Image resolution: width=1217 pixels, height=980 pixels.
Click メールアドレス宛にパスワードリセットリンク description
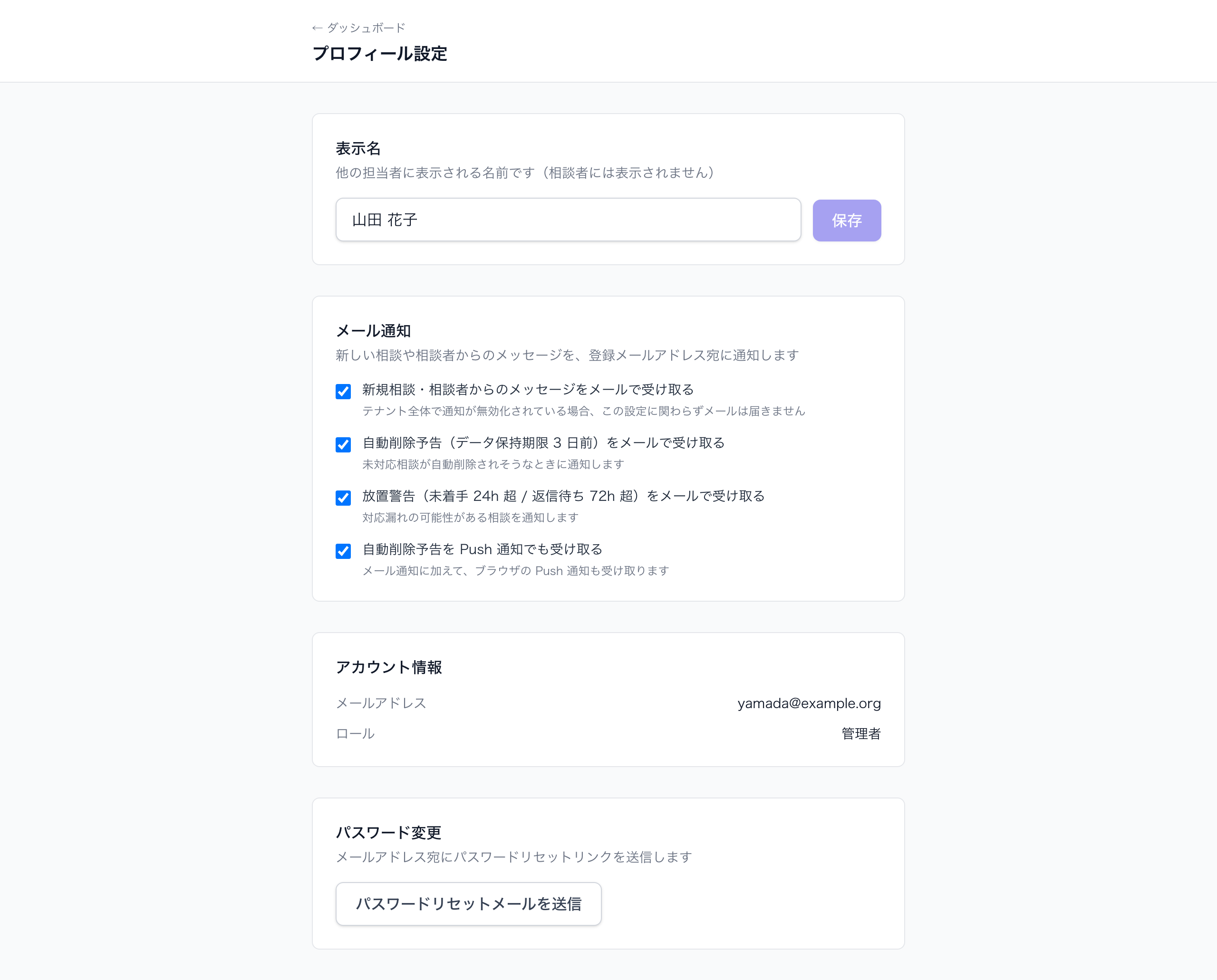pos(514,857)
